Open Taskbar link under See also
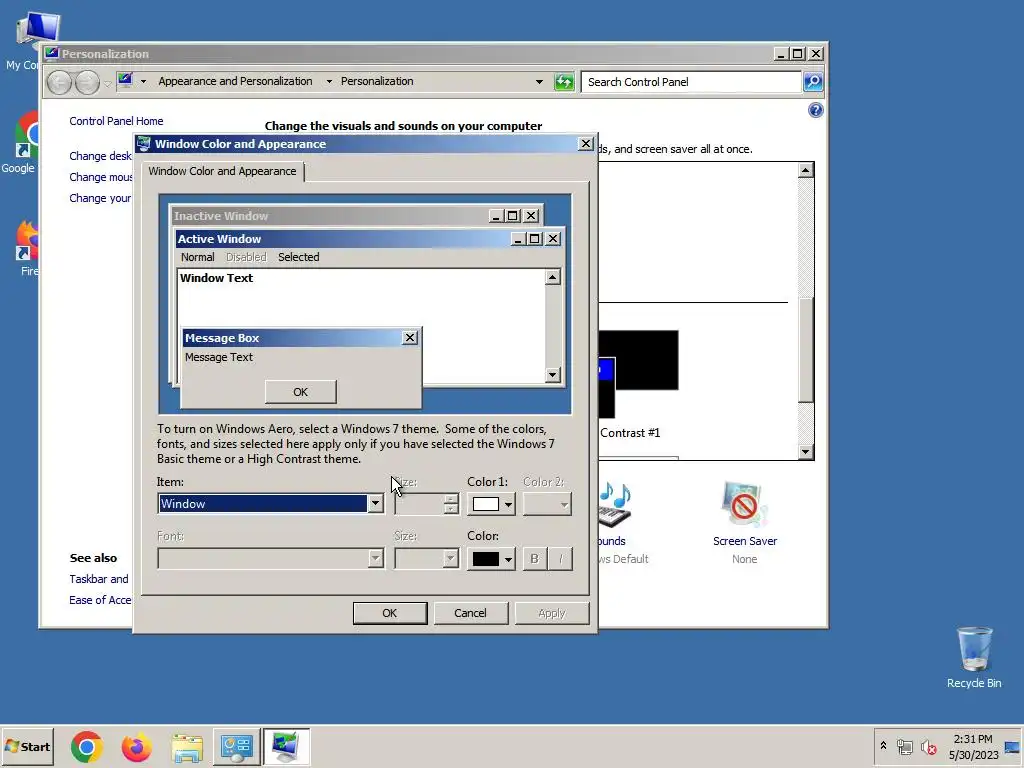The height and width of the screenshot is (768, 1024). (x=99, y=579)
